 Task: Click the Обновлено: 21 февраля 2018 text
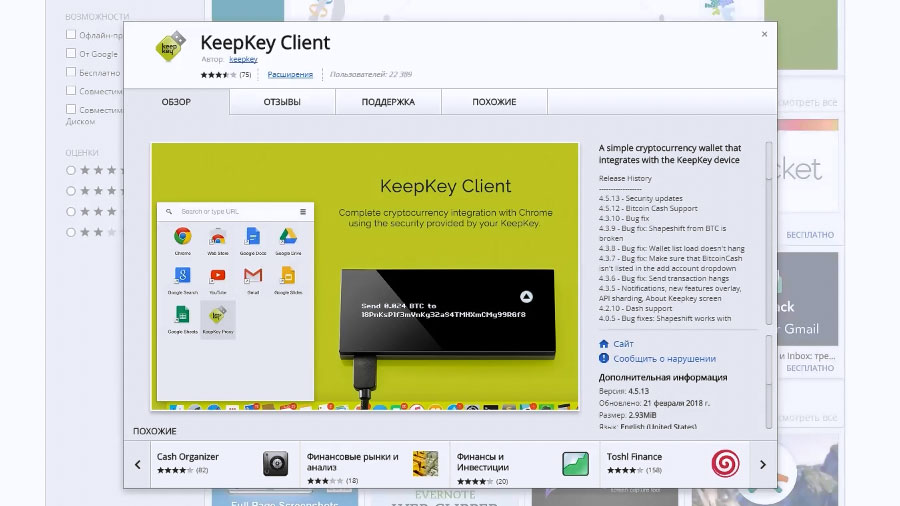(654, 403)
